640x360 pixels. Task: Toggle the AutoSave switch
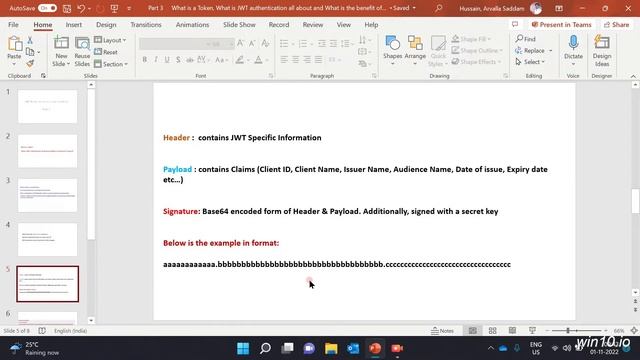(x=47, y=8)
